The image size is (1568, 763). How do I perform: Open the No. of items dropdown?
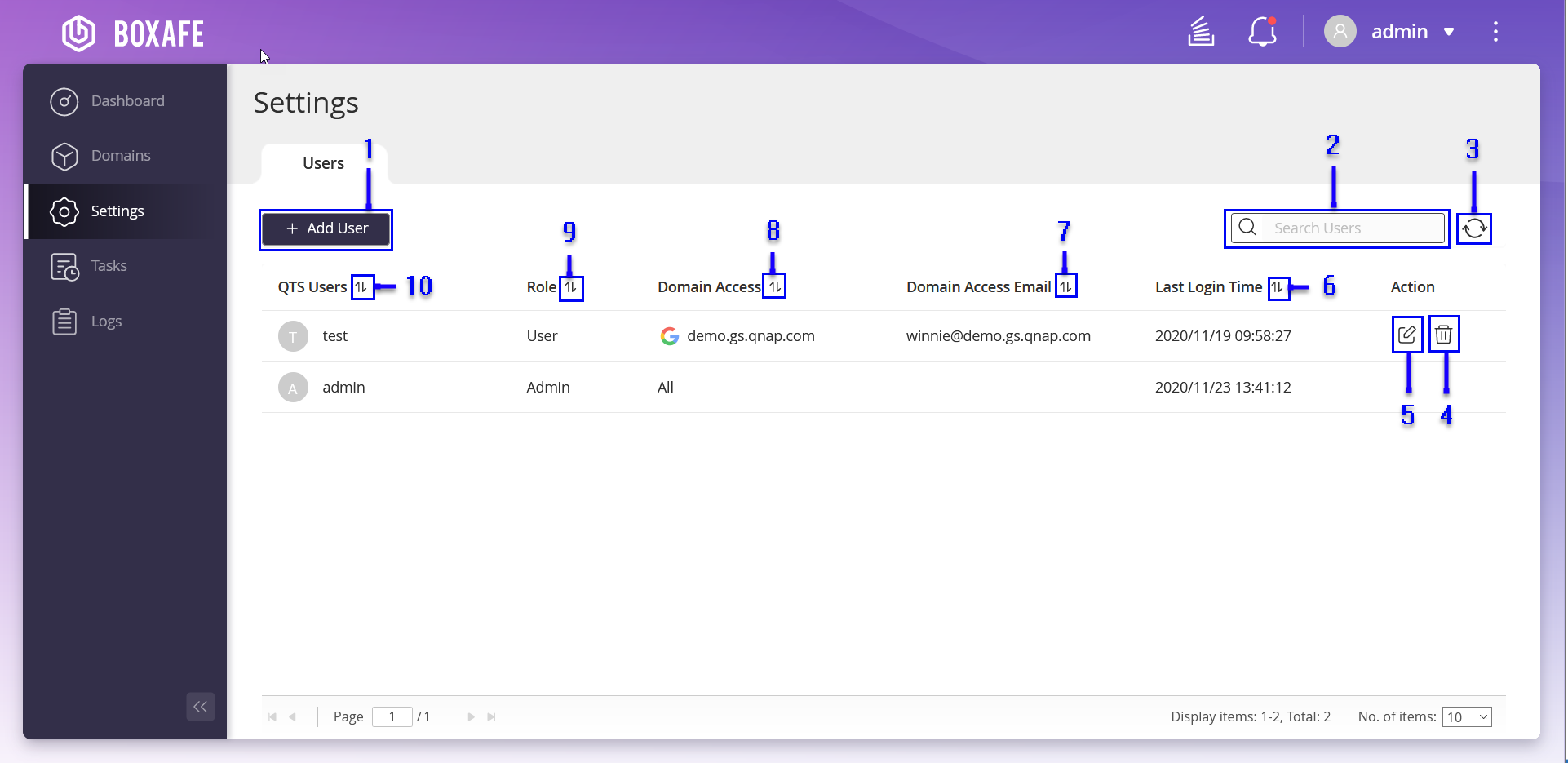pos(1466,717)
